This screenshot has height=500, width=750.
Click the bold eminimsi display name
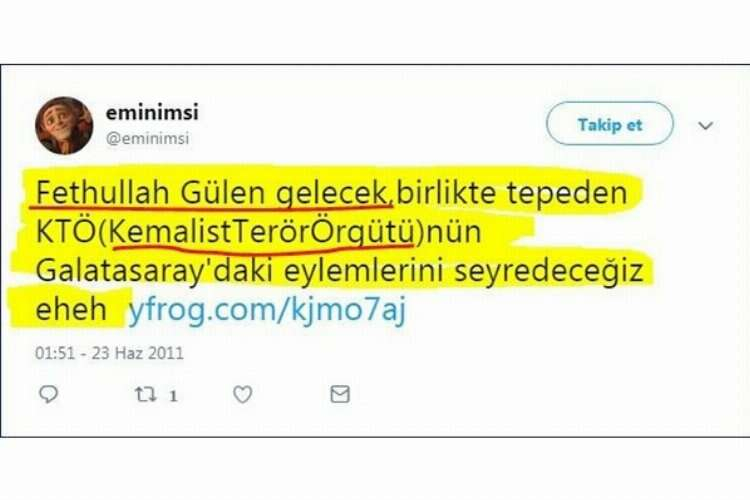(152, 113)
